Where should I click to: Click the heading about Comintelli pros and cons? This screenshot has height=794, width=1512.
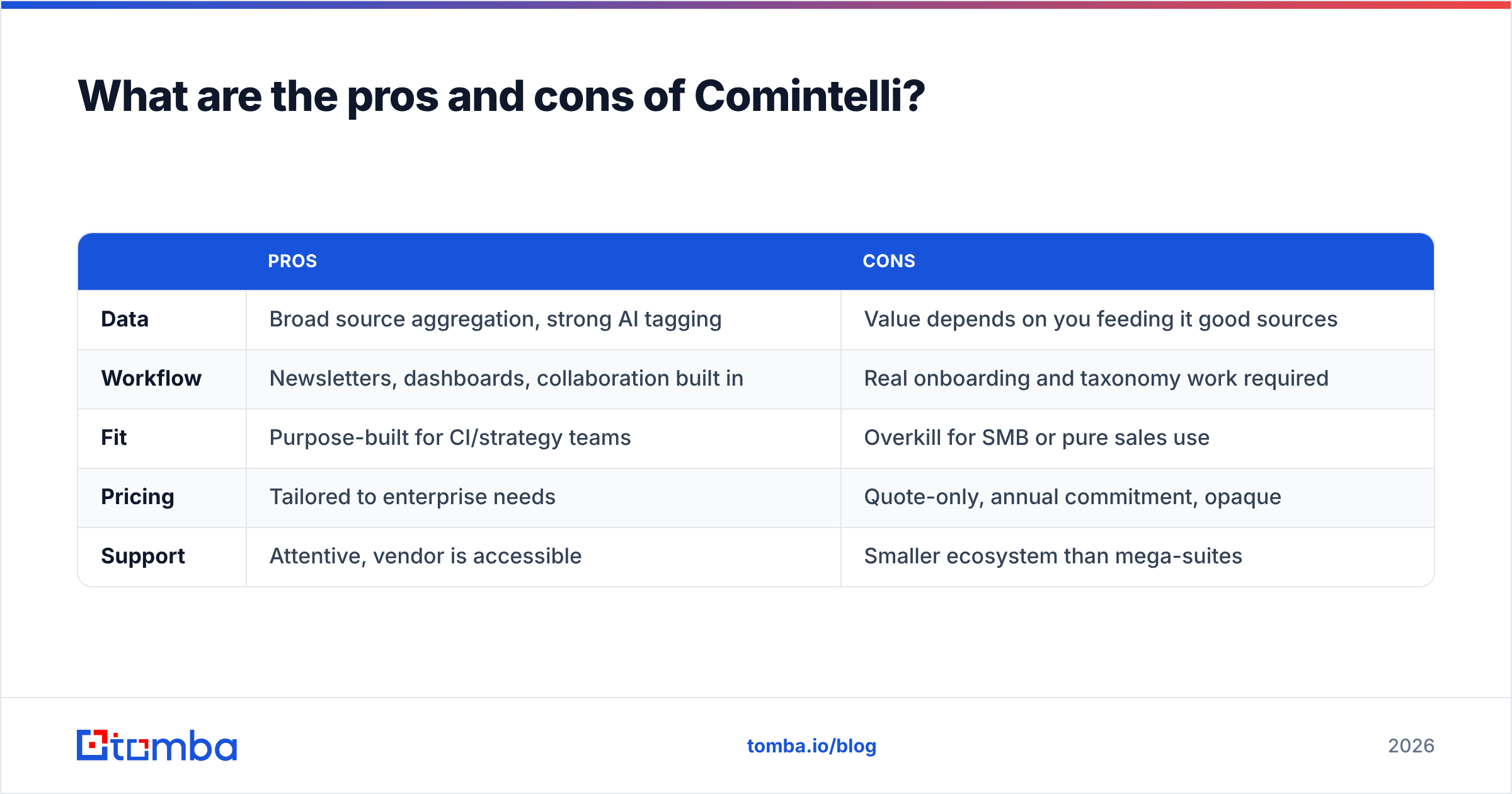pos(501,96)
